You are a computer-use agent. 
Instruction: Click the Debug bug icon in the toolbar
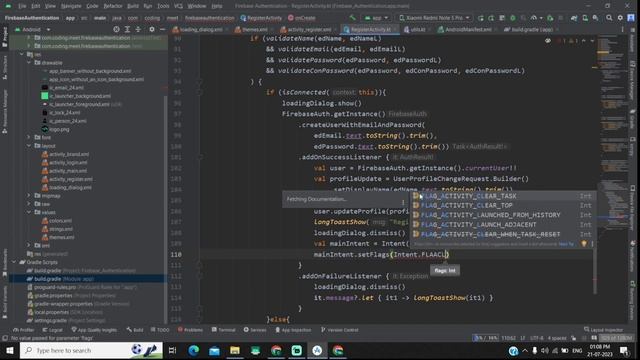(513, 18)
